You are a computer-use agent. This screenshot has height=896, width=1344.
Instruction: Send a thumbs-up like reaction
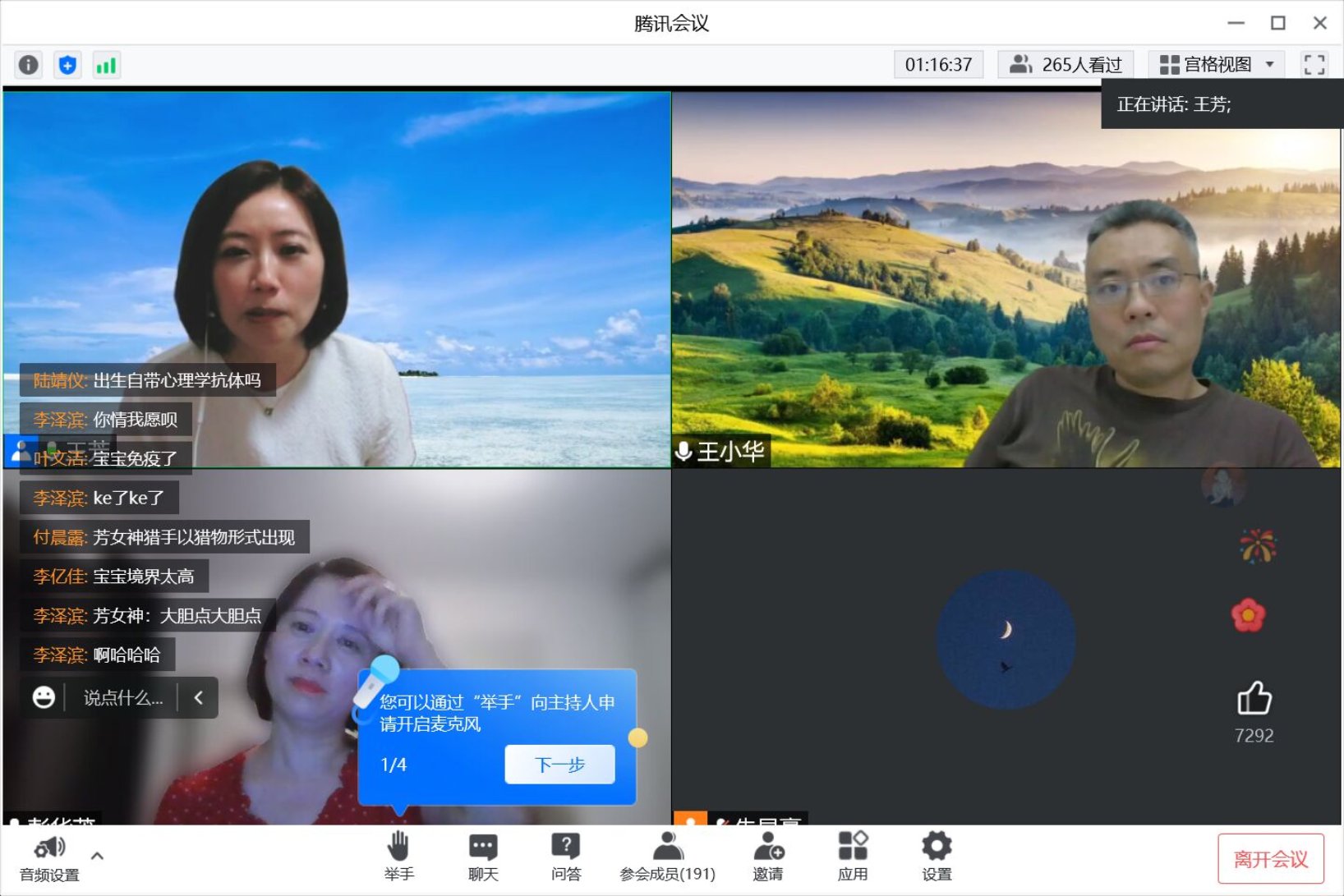pyautogui.click(x=1254, y=700)
